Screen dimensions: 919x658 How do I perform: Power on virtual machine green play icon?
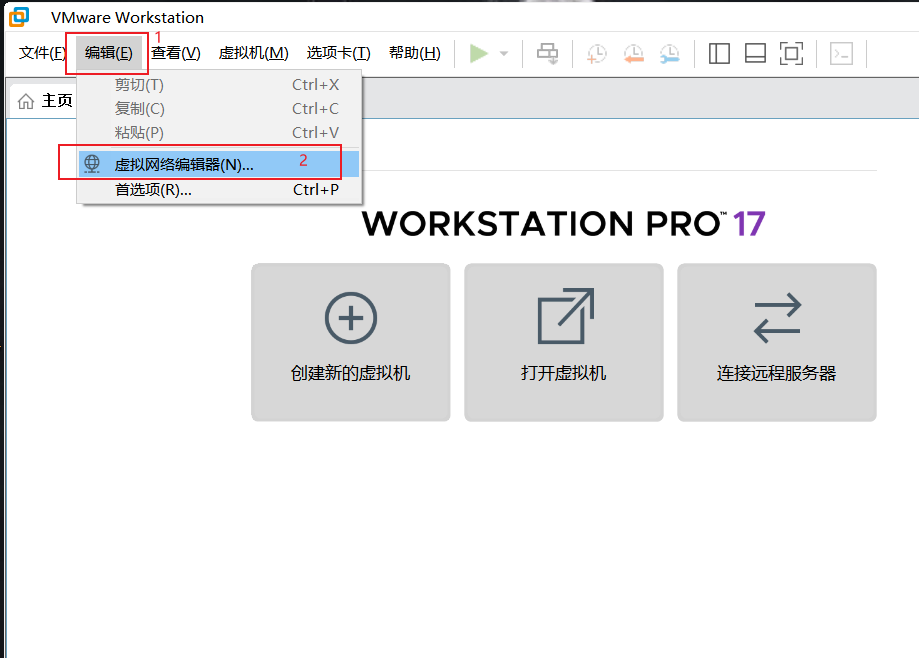click(x=479, y=53)
